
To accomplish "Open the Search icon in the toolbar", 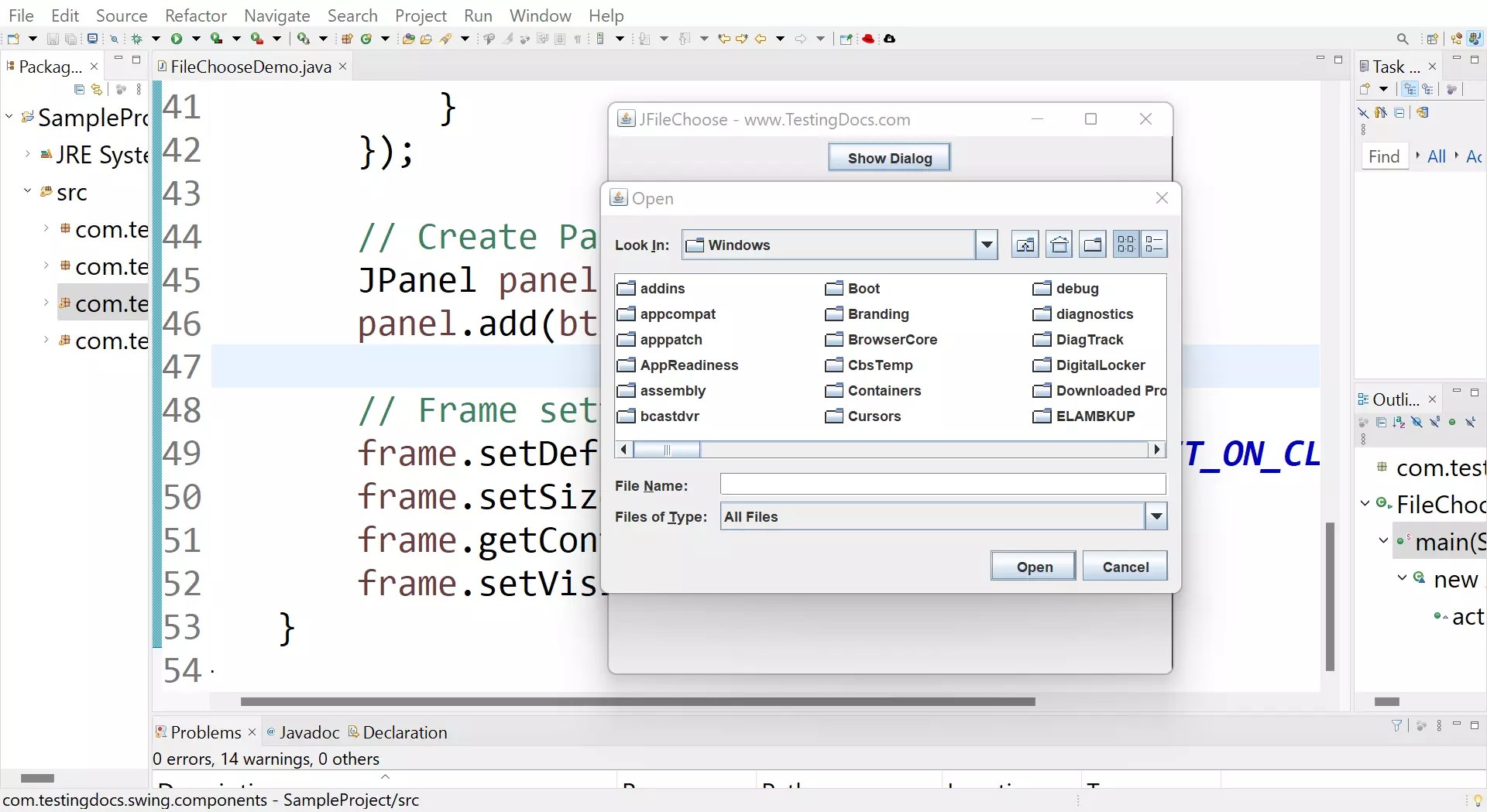I will (x=113, y=39).
